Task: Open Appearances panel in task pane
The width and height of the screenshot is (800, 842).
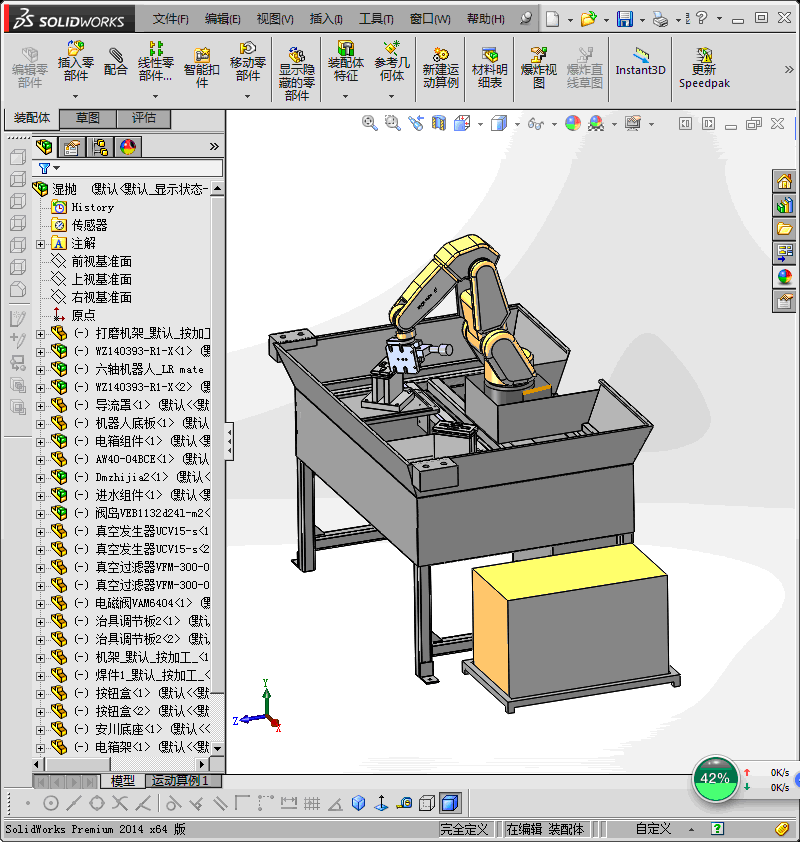Action: click(784, 277)
